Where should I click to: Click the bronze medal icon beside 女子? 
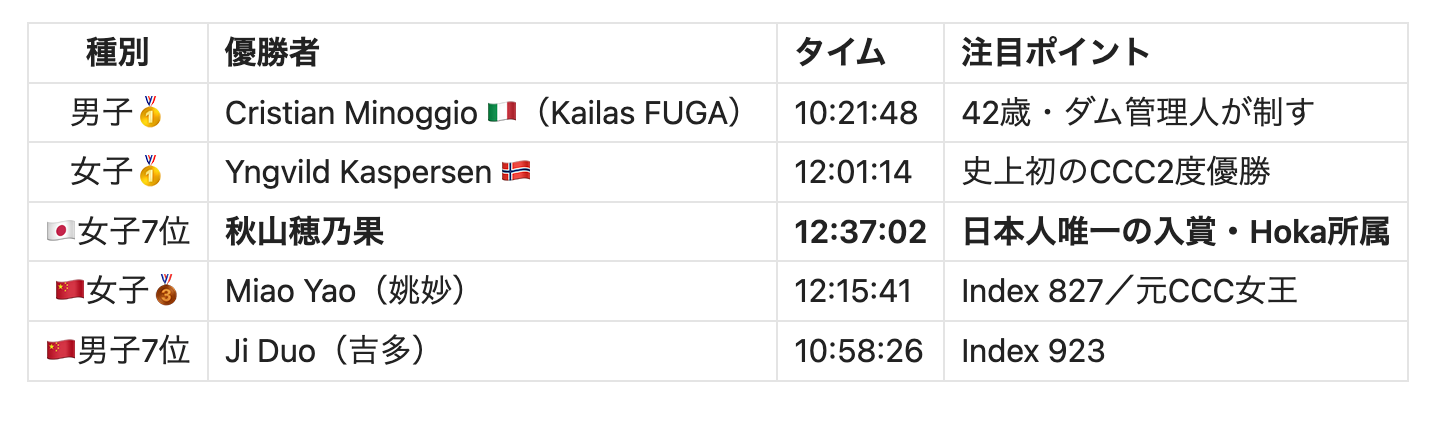[x=166, y=291]
